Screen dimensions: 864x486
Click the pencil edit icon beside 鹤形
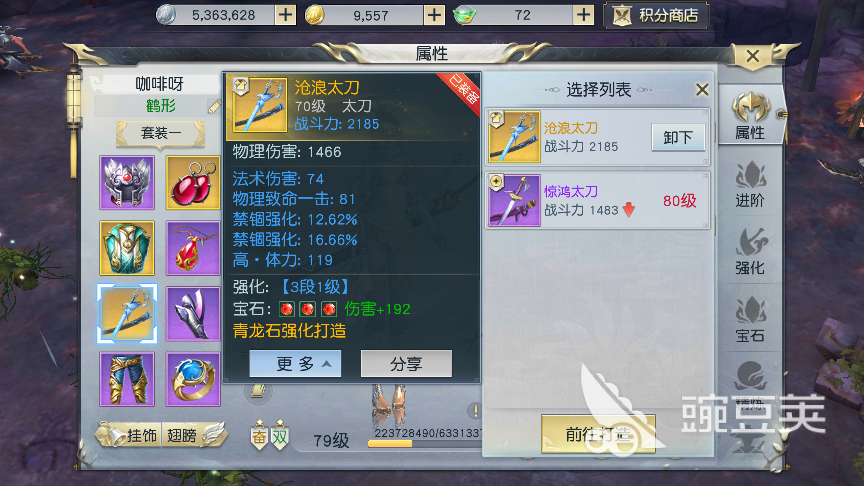pos(214,106)
